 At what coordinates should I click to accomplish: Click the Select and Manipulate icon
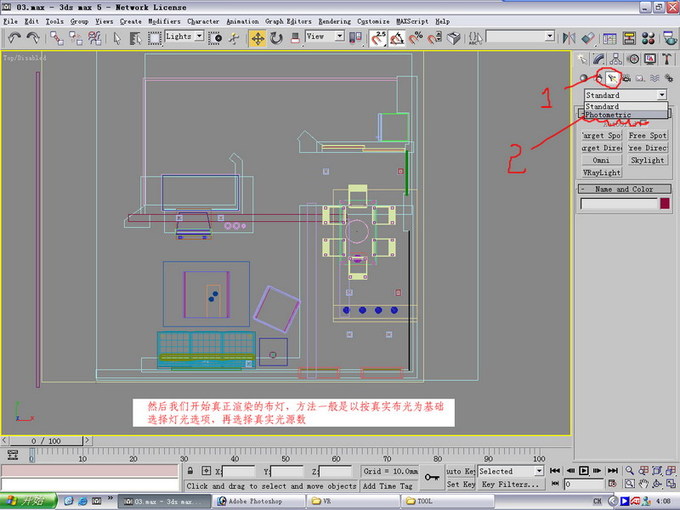click(234, 38)
